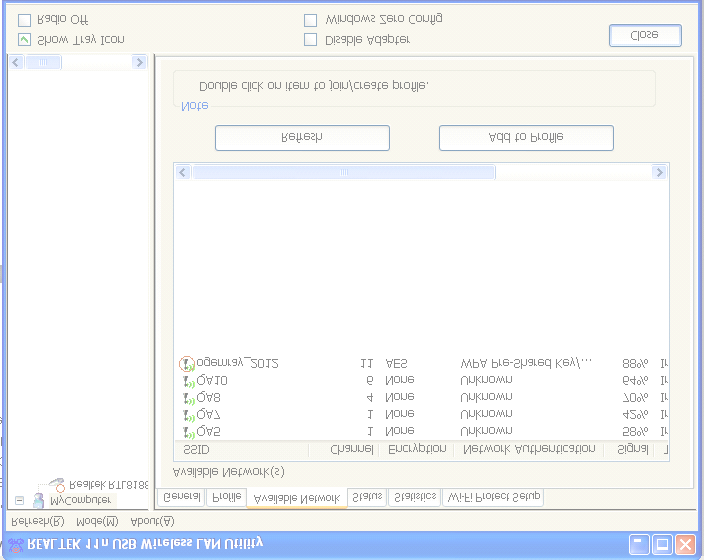Click the tree panel scrollbar thumb
704x560 pixels.
(43, 62)
